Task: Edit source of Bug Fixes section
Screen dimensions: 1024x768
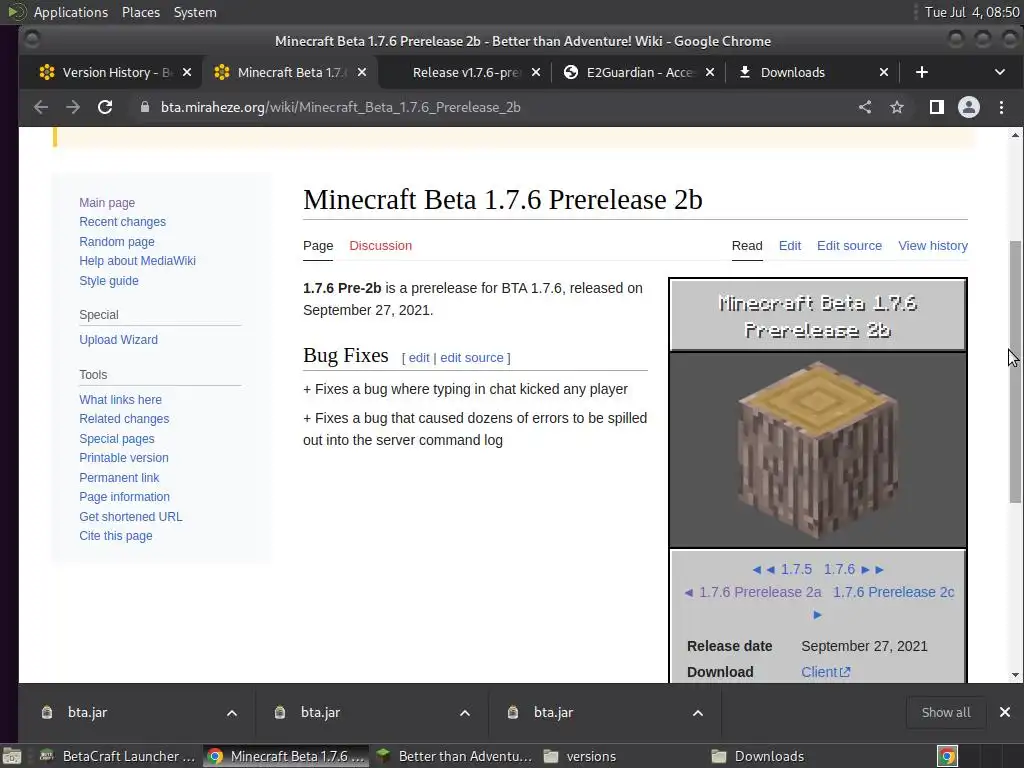Action: (x=472, y=358)
